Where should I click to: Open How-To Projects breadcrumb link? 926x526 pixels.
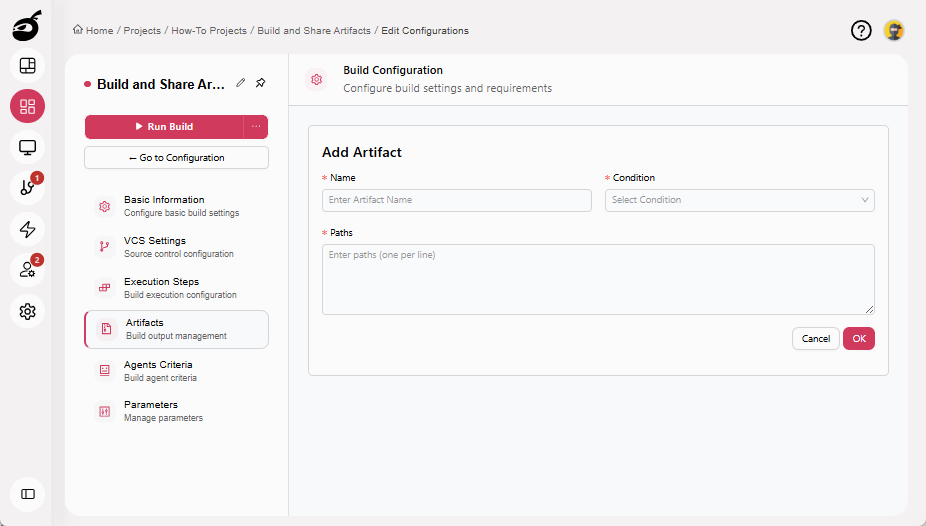pyautogui.click(x=209, y=31)
